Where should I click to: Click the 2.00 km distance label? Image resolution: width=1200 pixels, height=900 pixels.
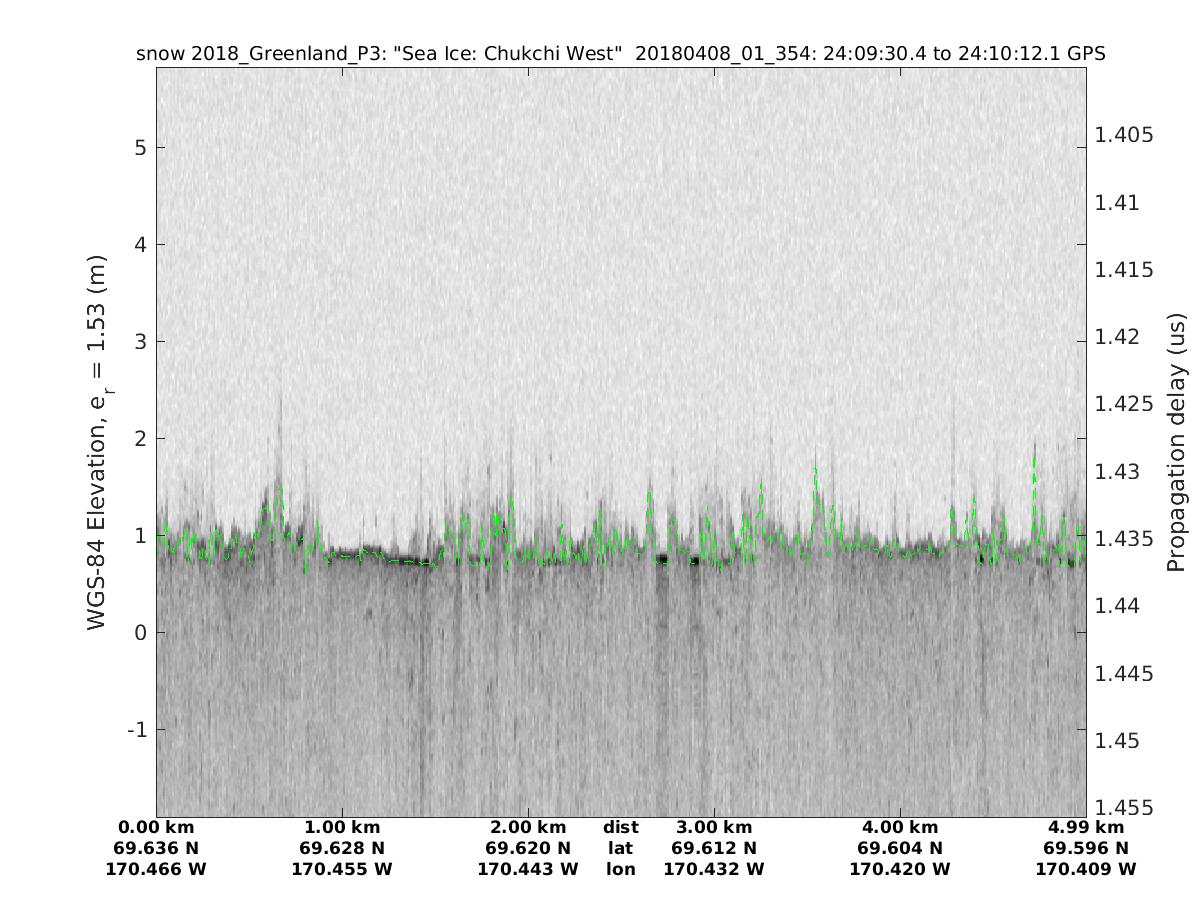coord(528,827)
